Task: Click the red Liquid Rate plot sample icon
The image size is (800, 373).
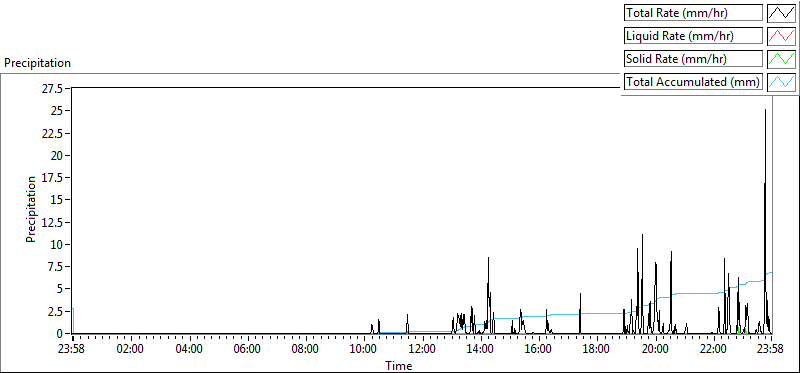Action: point(782,36)
